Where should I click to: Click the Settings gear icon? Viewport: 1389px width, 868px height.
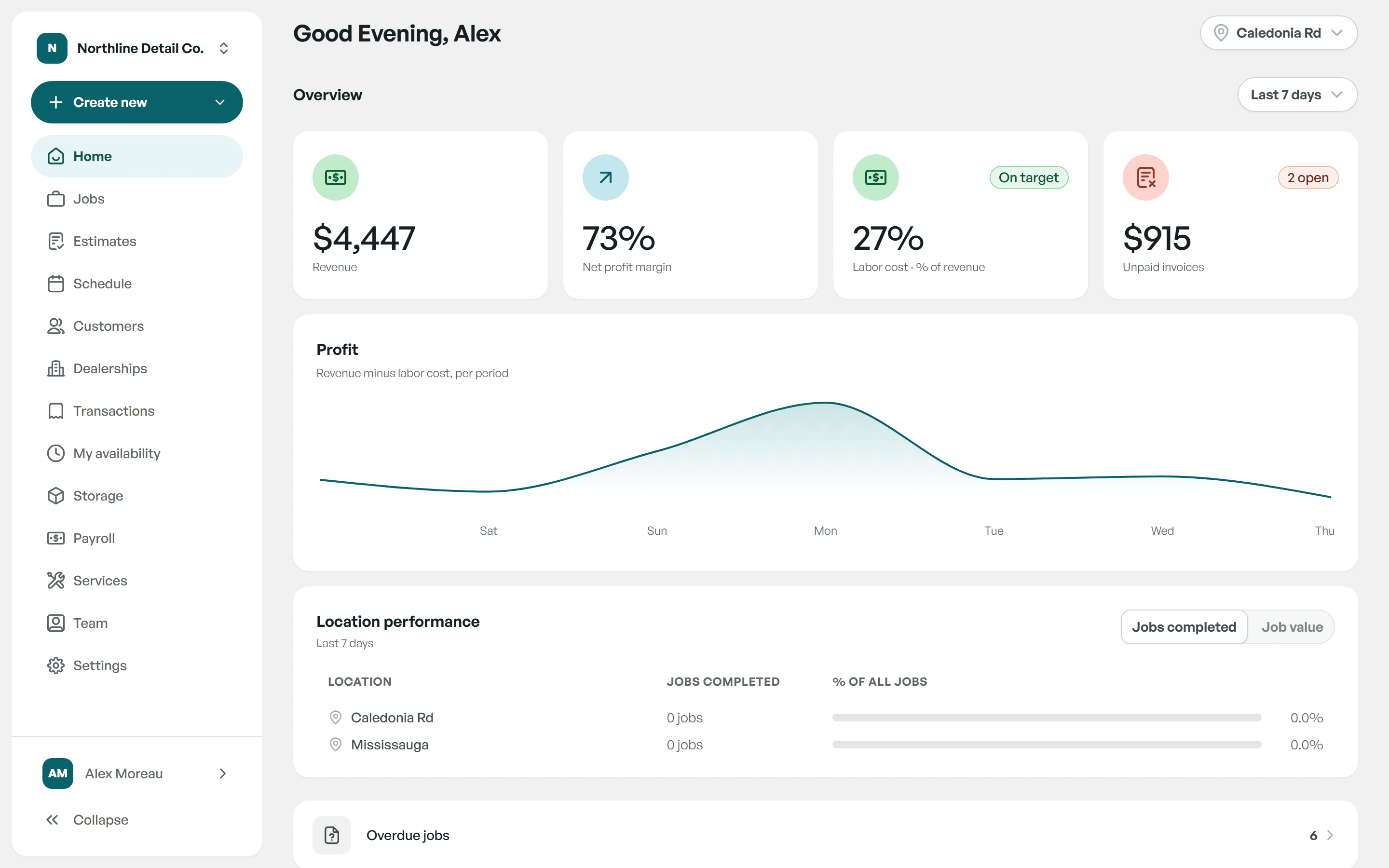tap(55, 666)
